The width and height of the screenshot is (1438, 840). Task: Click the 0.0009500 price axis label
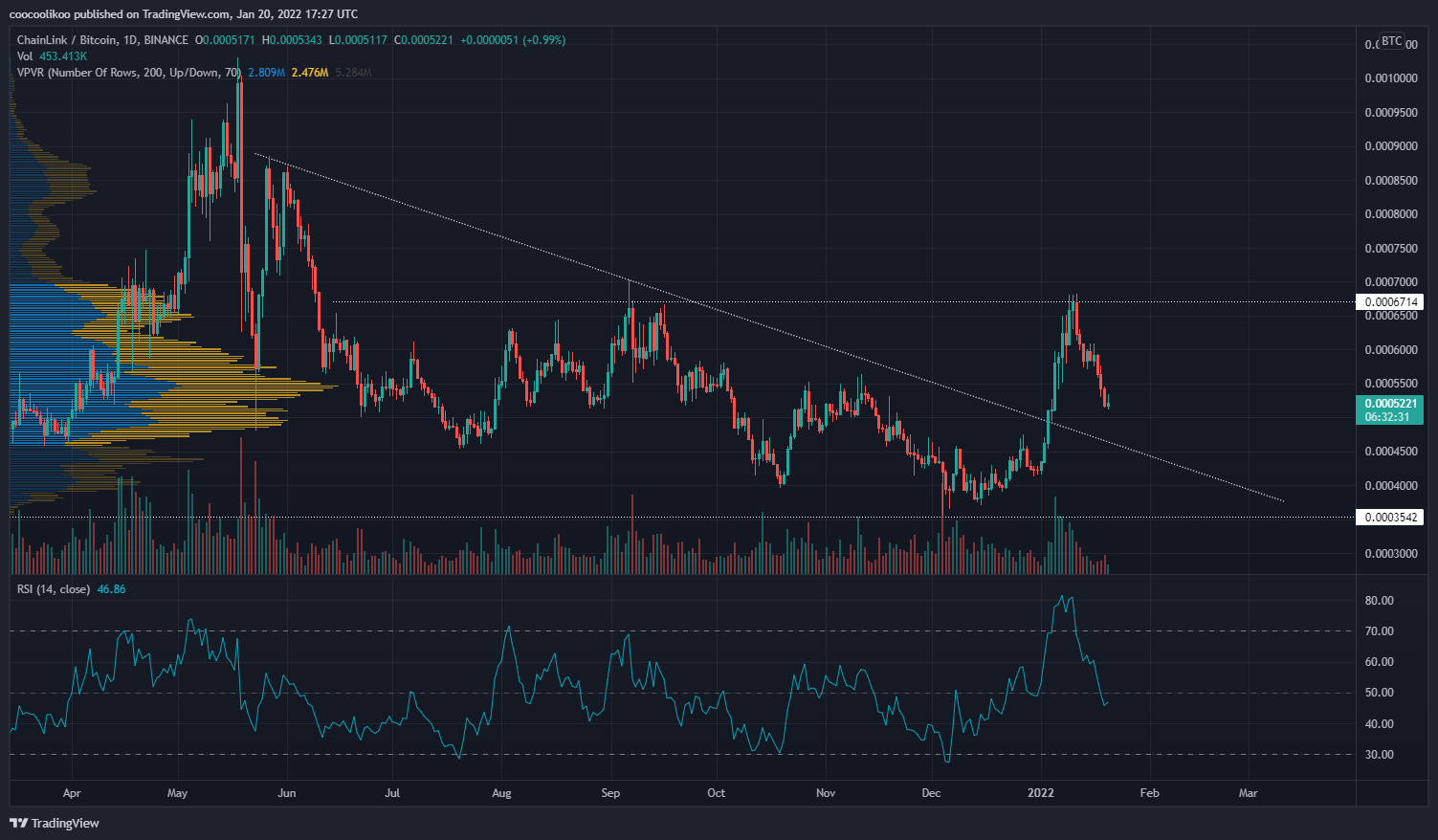(x=1391, y=113)
